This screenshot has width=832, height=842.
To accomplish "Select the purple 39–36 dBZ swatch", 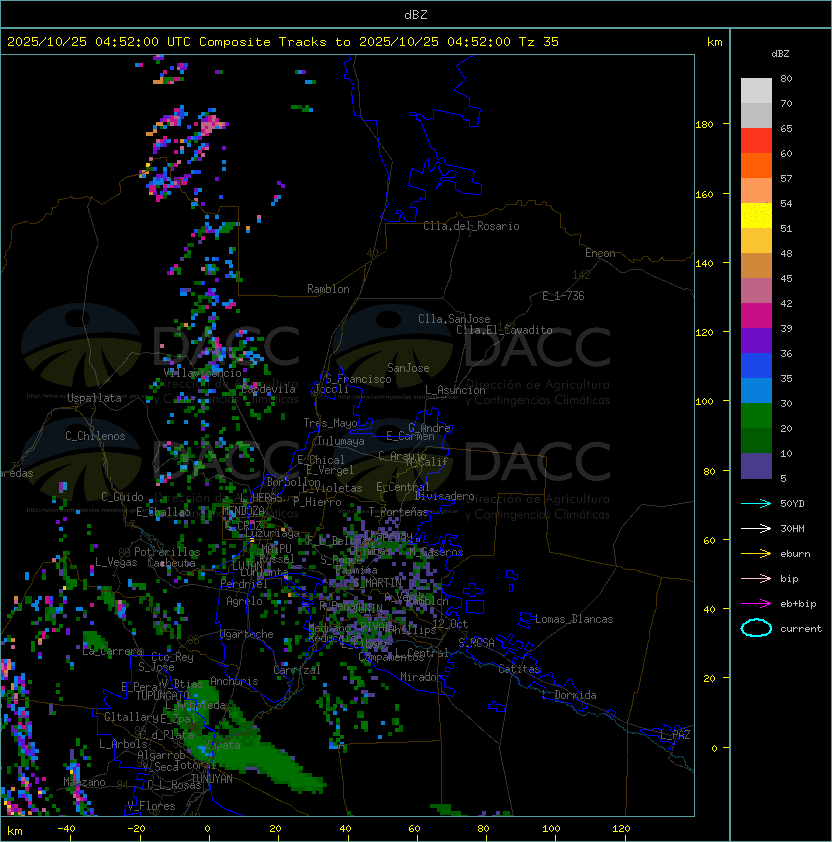I will click(x=756, y=340).
